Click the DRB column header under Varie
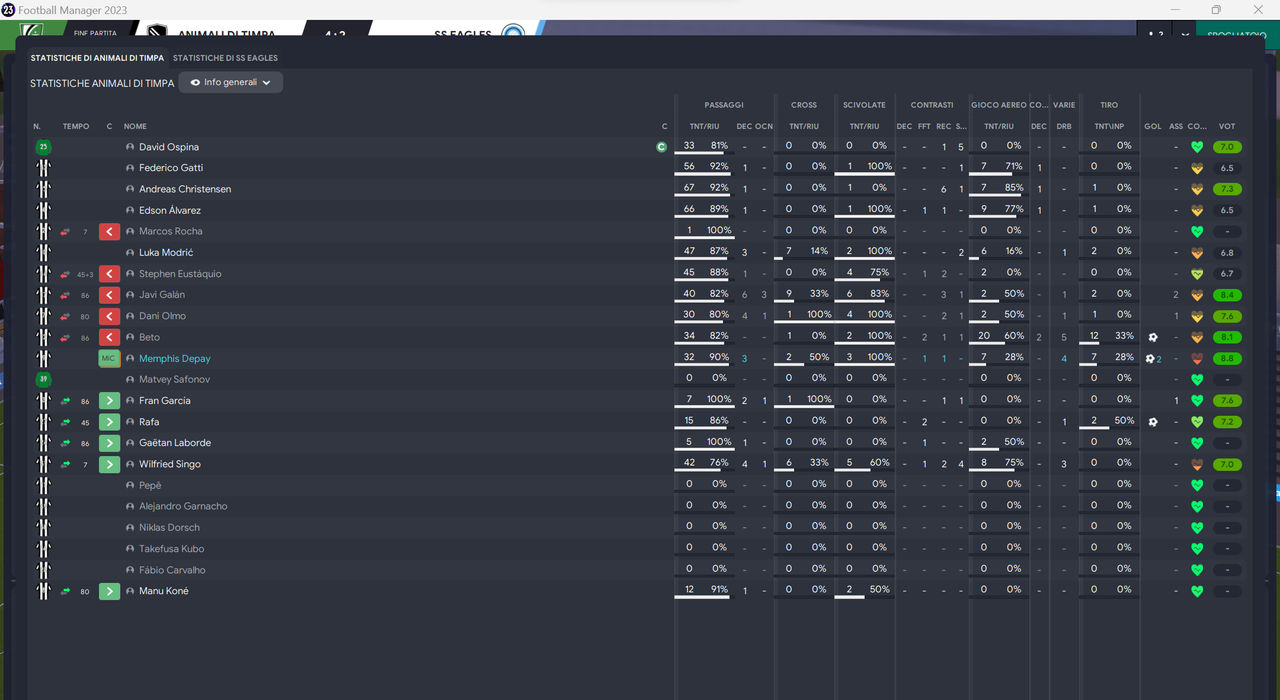 click(x=1064, y=127)
